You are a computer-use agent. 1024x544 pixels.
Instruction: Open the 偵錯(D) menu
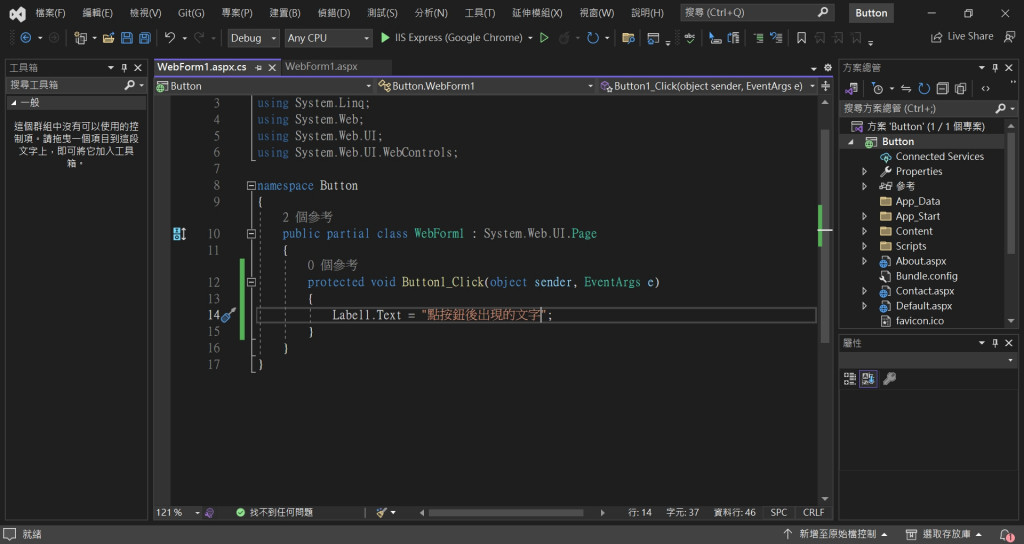[x=333, y=13]
